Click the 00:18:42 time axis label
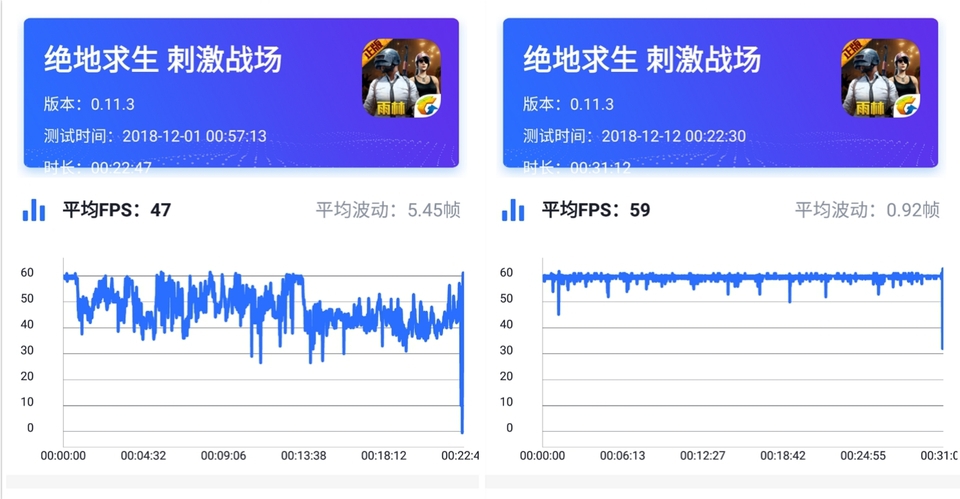 [x=783, y=456]
